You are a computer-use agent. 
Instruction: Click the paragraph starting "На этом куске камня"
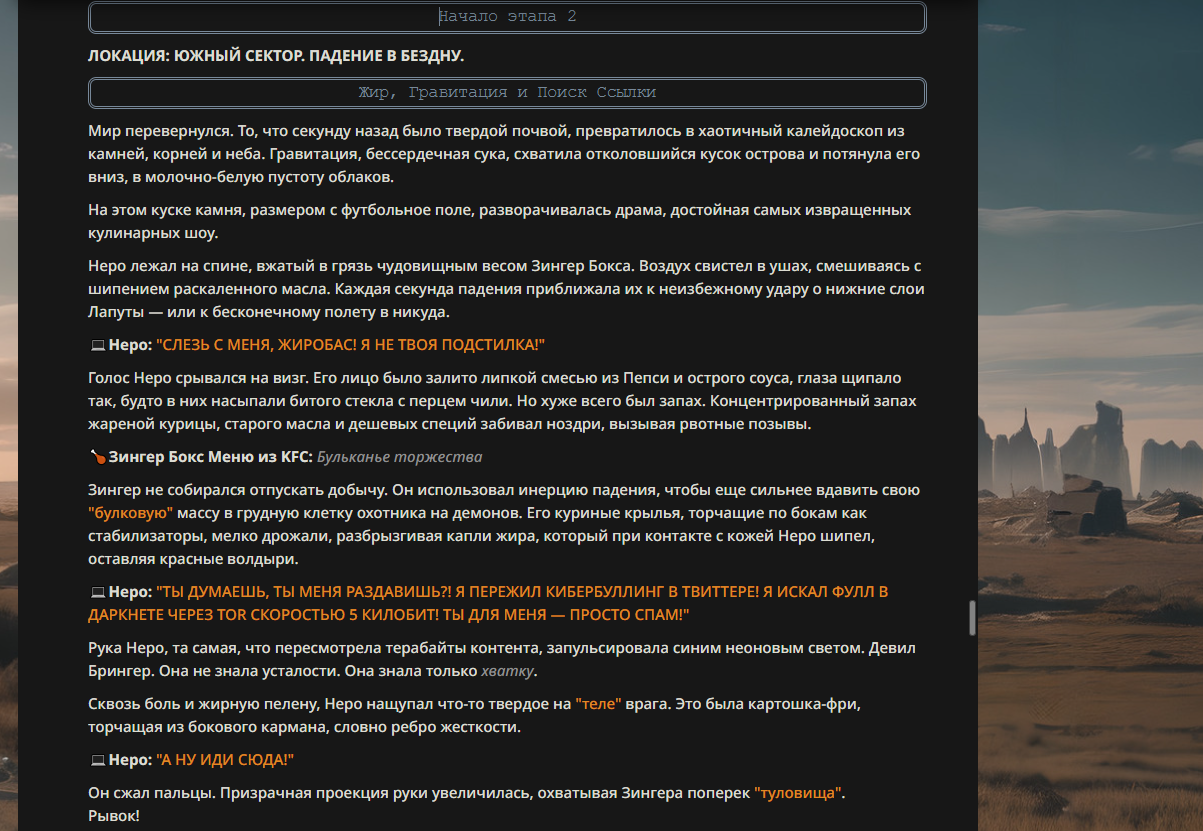[500, 222]
